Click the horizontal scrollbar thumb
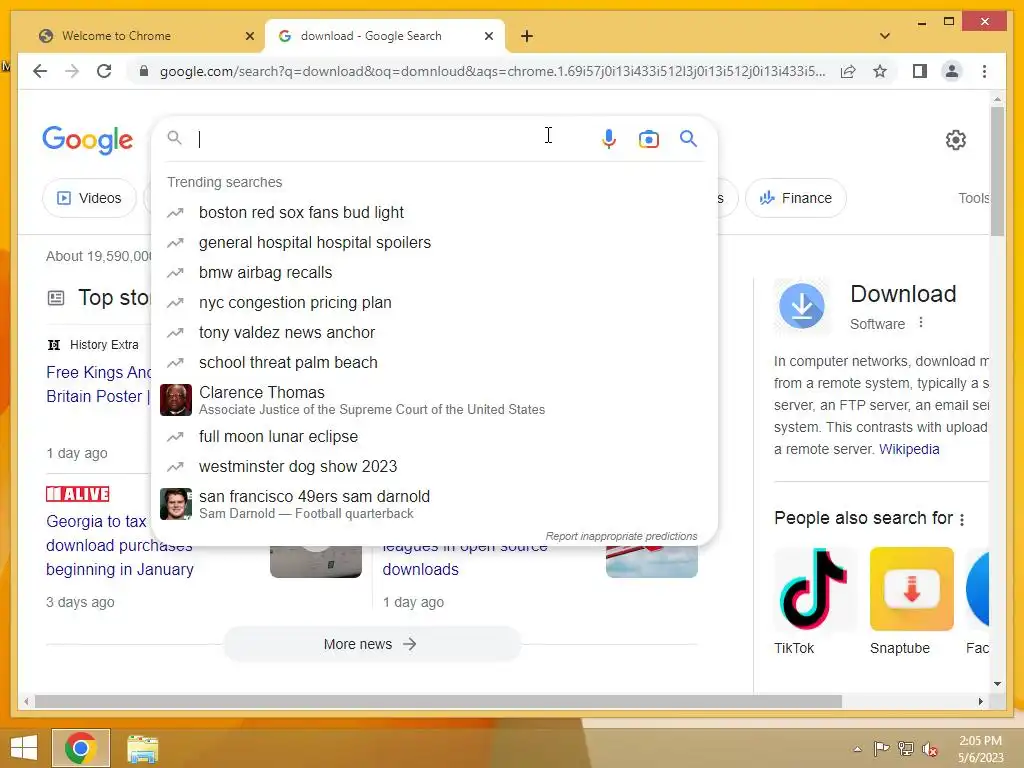The height and width of the screenshot is (768, 1024). (x=438, y=701)
